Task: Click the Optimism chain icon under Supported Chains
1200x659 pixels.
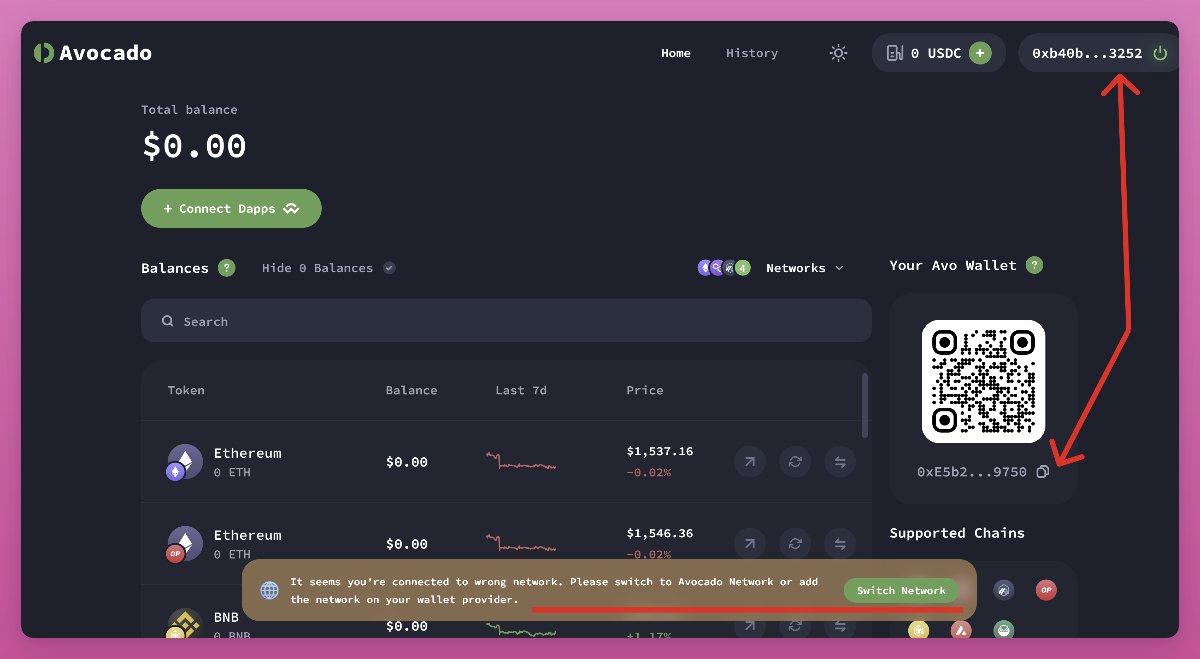Action: click(x=1046, y=590)
